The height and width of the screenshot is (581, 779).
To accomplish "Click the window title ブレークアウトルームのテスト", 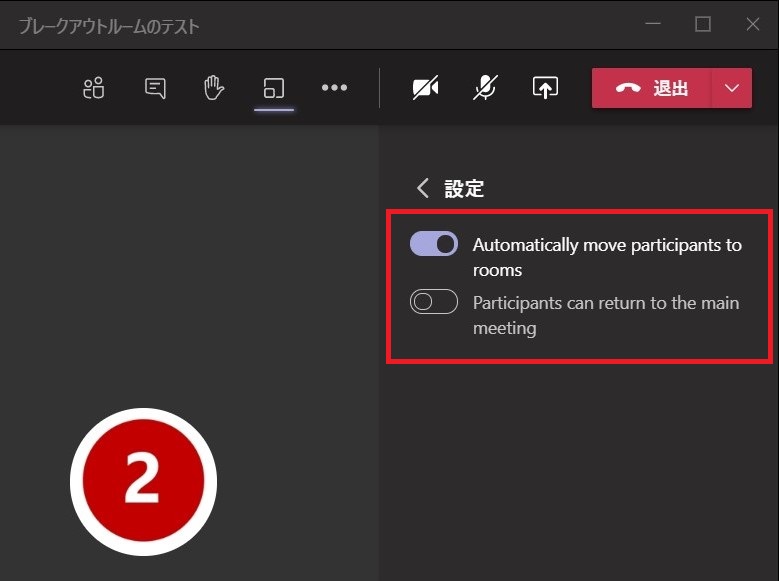I will click(x=109, y=26).
